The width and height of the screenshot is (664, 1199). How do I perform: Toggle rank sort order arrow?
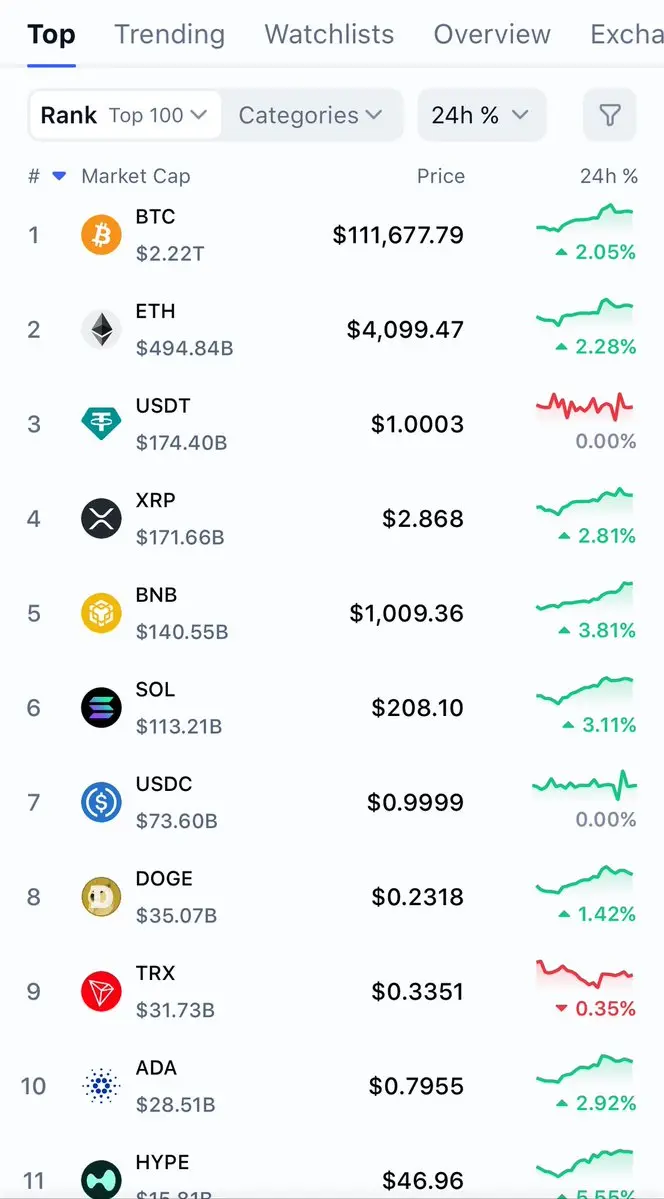[59, 176]
